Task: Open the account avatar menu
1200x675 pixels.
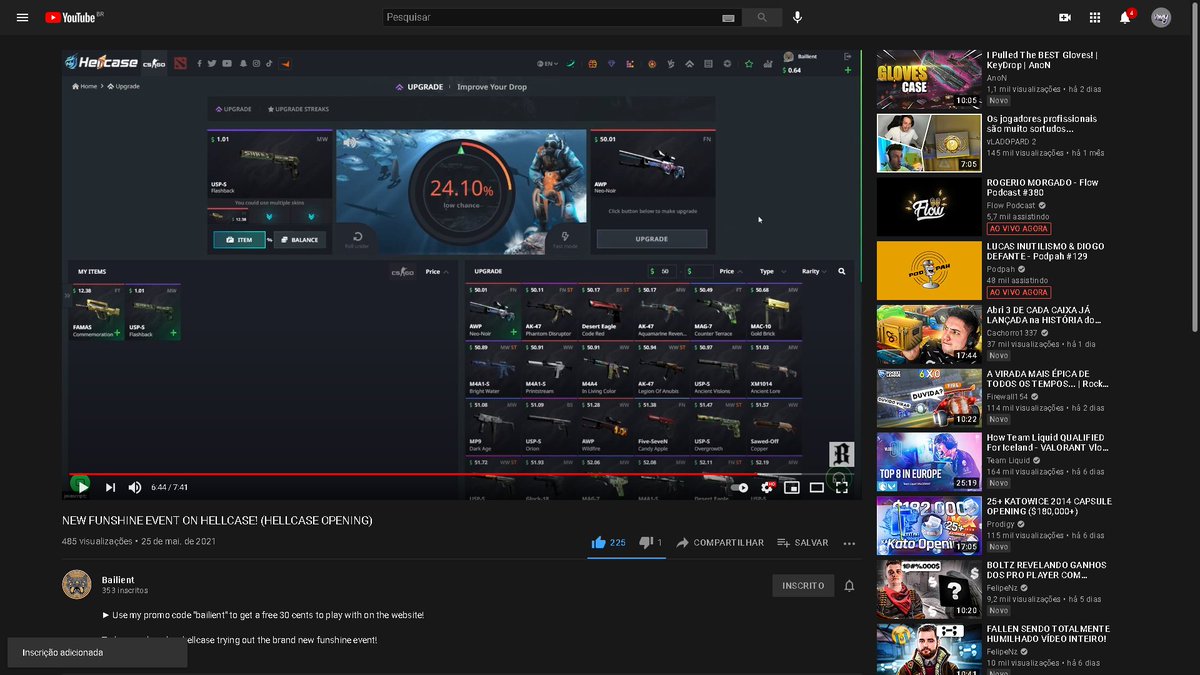Action: (1161, 17)
